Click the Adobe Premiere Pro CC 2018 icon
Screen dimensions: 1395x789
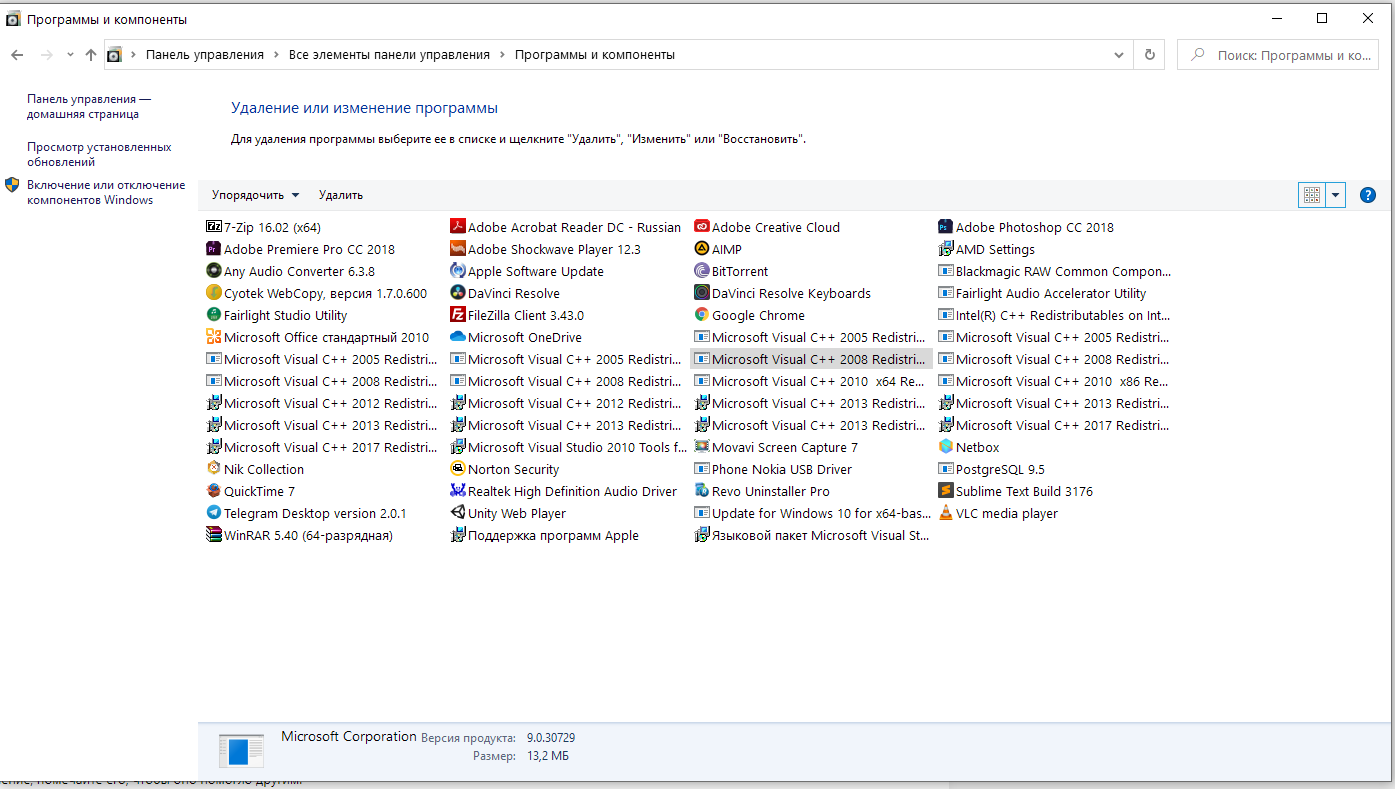point(213,249)
